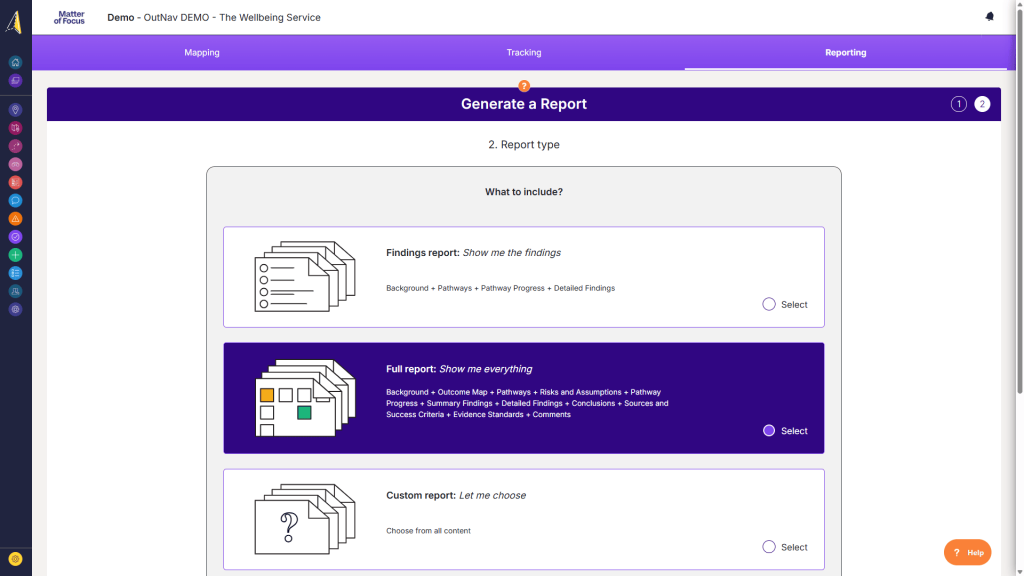The height and width of the screenshot is (576, 1024).
Task: Open notifications bell icon
Action: [990, 17]
